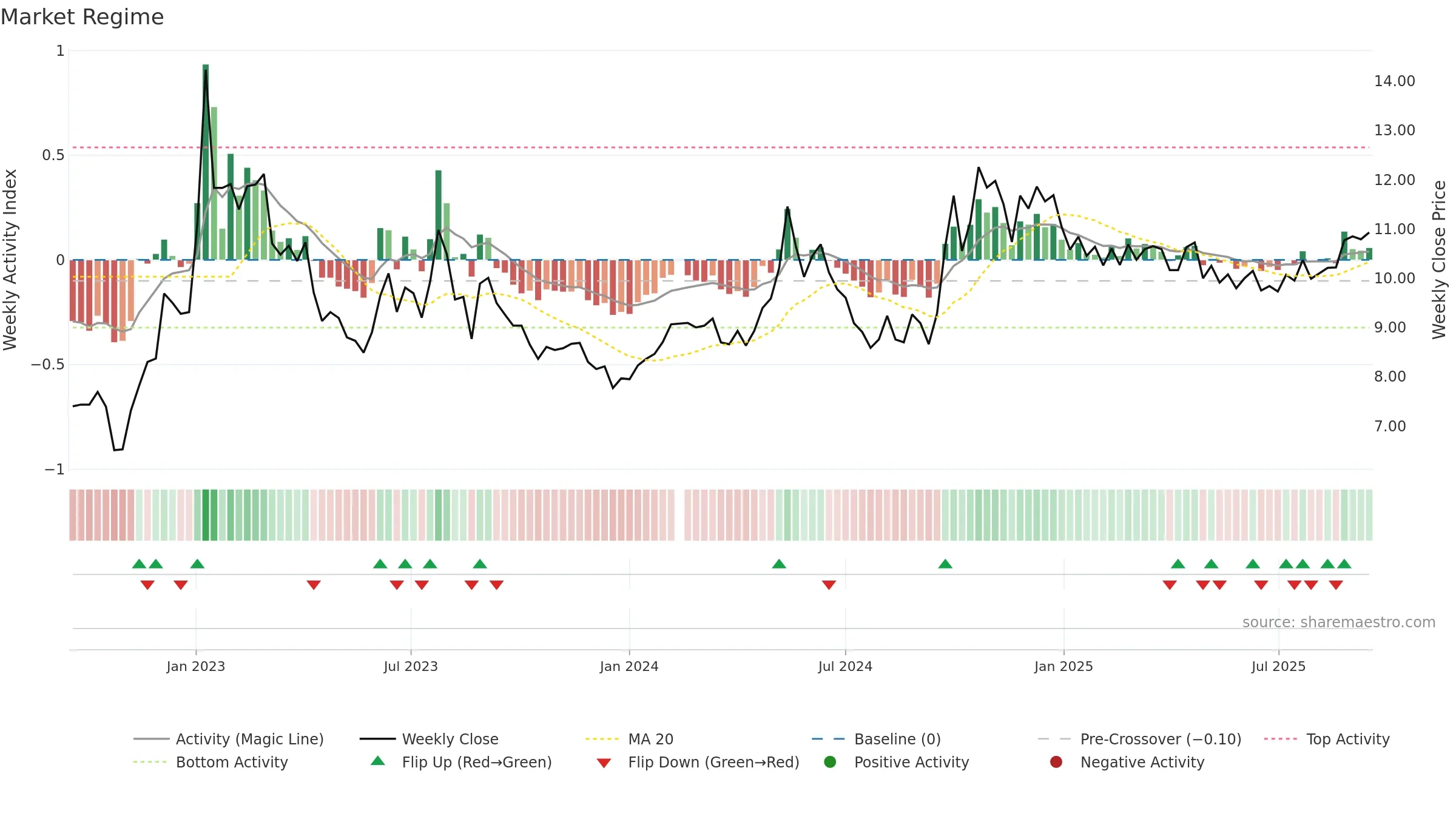The image size is (1456, 819).
Task: Click the −1 activity index tick label
Action: coord(54,470)
